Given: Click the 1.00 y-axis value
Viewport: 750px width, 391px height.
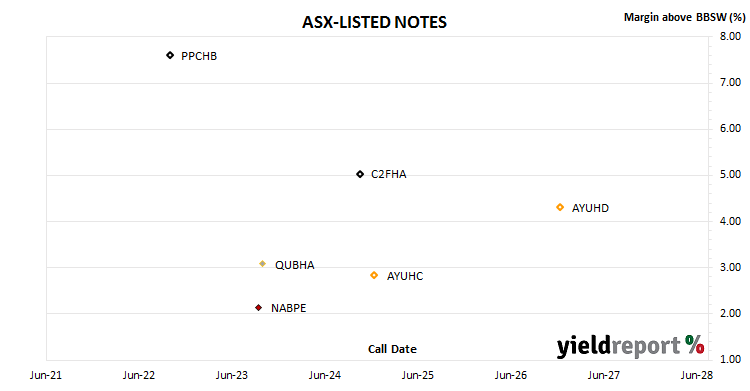Looking at the screenshot, I should pos(730,359).
